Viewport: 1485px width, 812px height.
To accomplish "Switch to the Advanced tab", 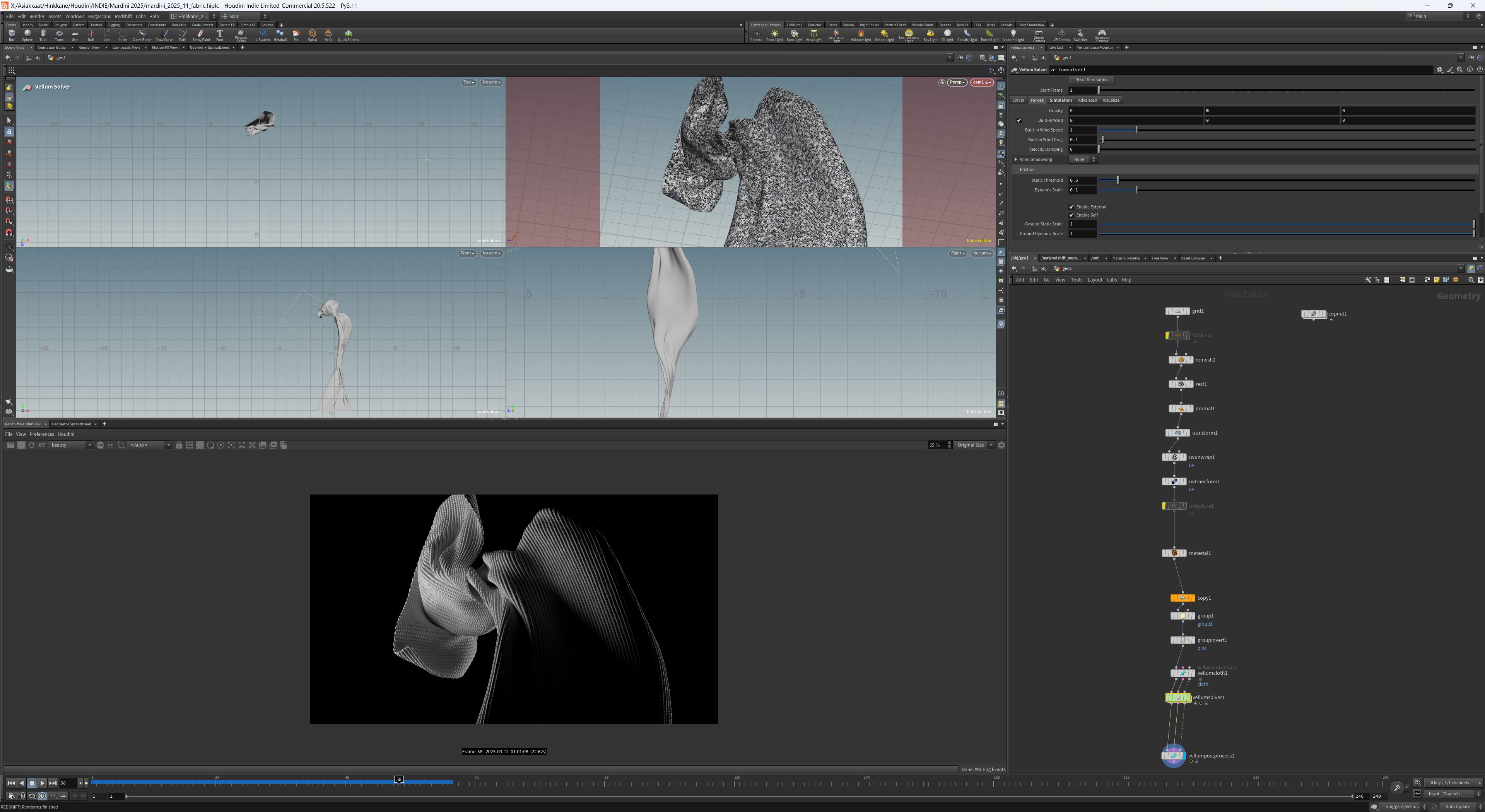I will tap(1087, 100).
